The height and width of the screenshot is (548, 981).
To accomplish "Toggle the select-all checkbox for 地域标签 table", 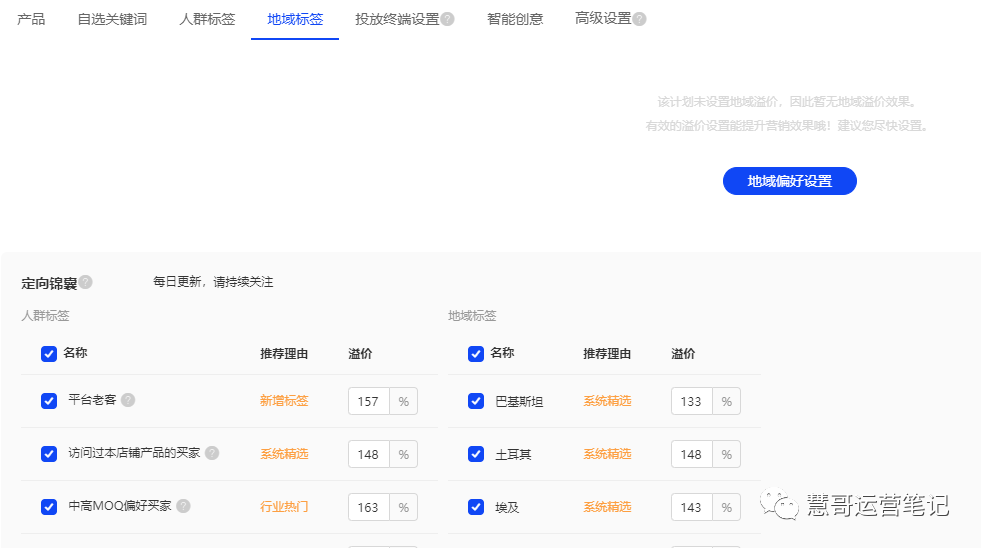I will [475, 354].
